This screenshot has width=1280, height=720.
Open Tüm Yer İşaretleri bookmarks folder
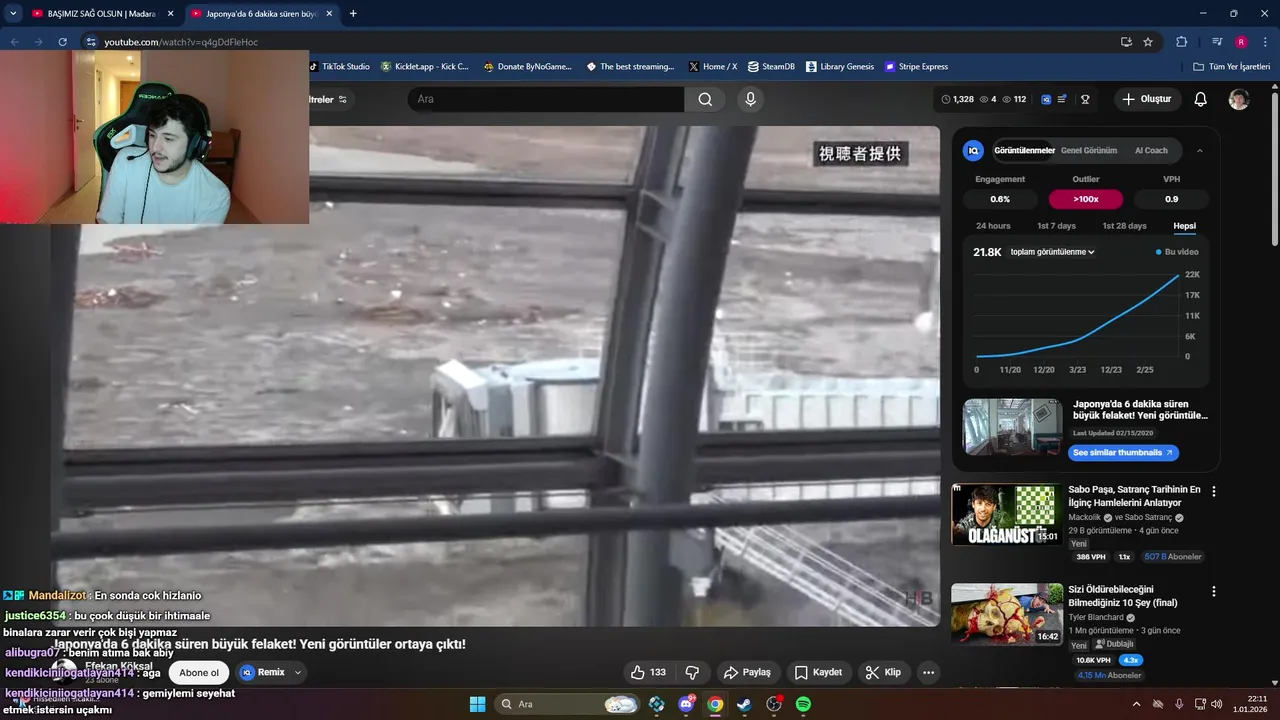pos(1232,67)
